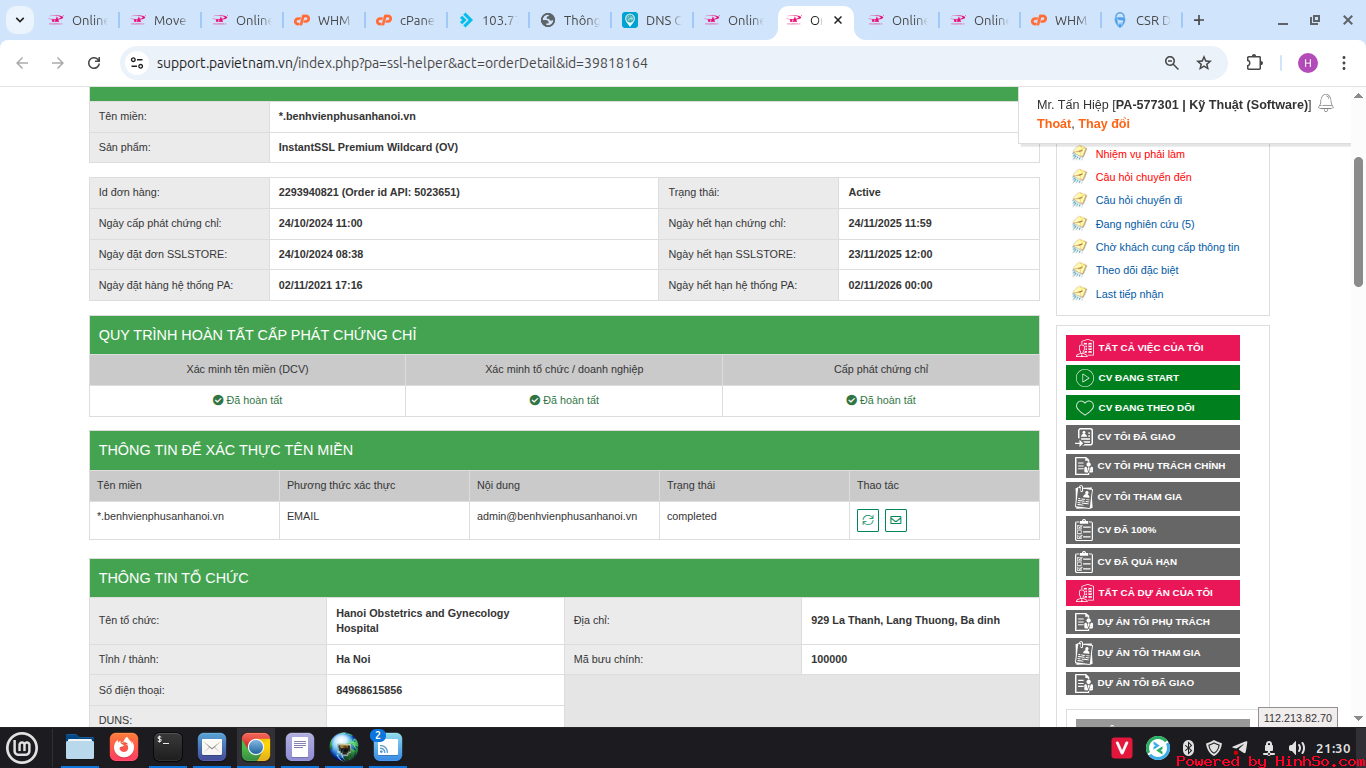1366x768 pixels.
Task: Open the Chrome extensions puzzle icon
Action: (1254, 63)
